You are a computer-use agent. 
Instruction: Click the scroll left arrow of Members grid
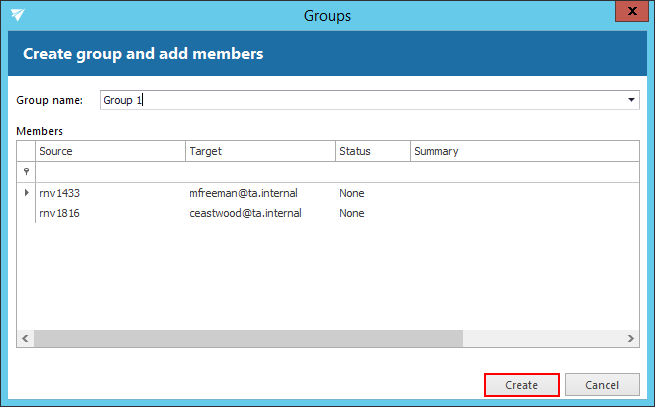tap(24, 339)
